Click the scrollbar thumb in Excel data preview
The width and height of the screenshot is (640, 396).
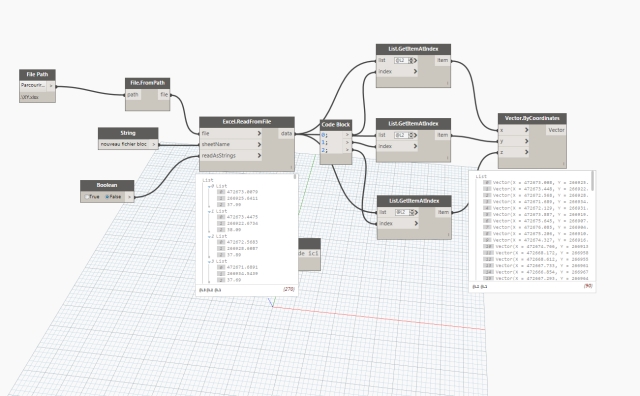295,177
